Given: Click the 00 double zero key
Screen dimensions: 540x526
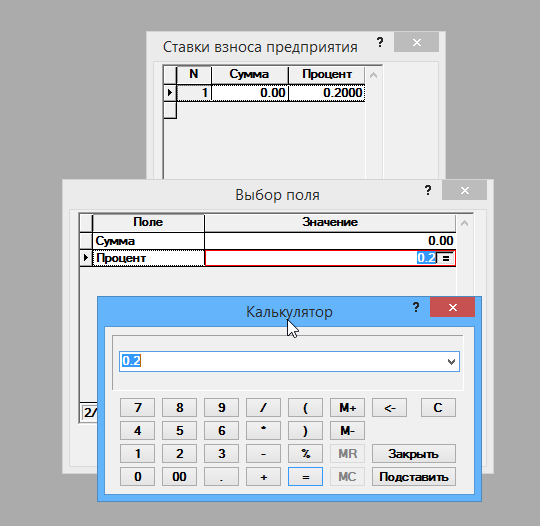Looking at the screenshot, I should [x=179, y=476].
